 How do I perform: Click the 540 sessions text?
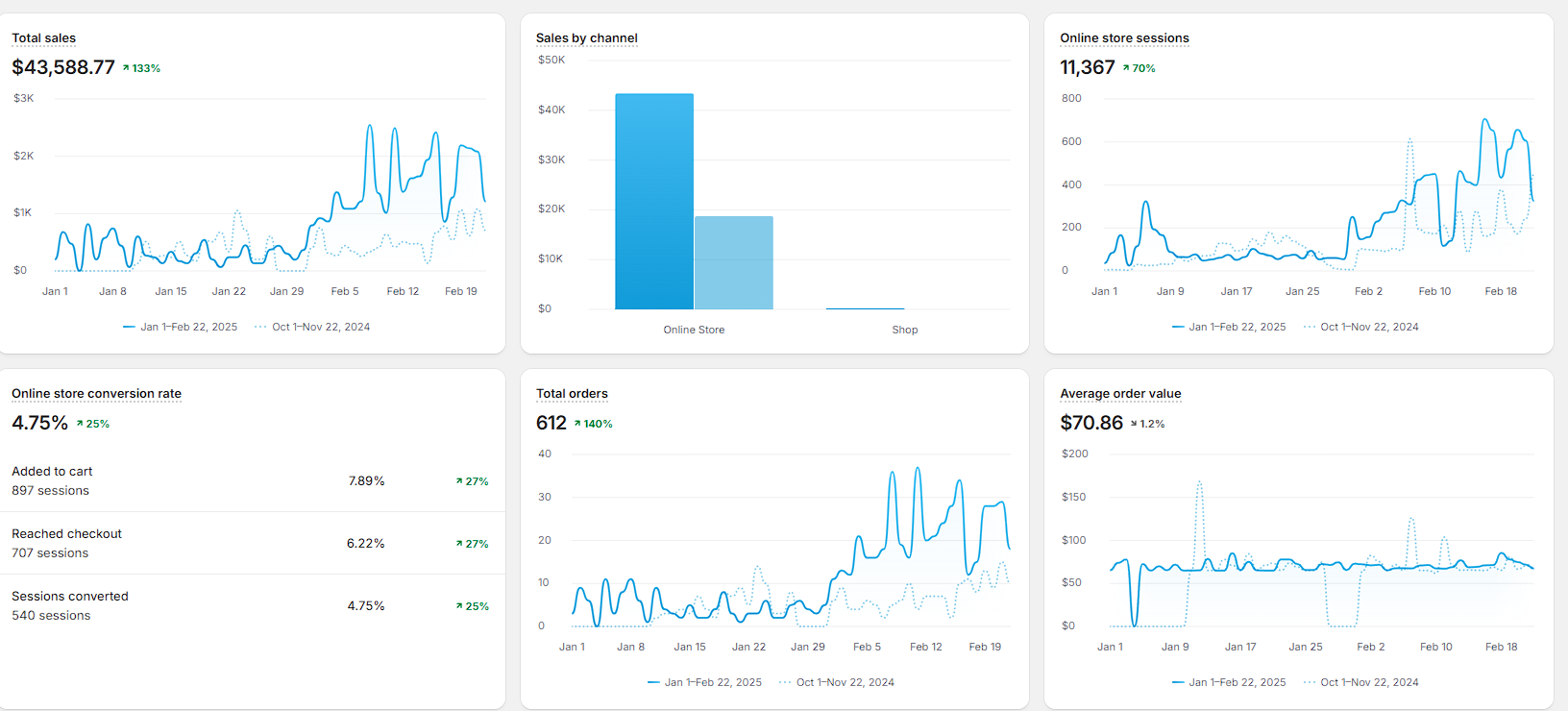(x=51, y=616)
